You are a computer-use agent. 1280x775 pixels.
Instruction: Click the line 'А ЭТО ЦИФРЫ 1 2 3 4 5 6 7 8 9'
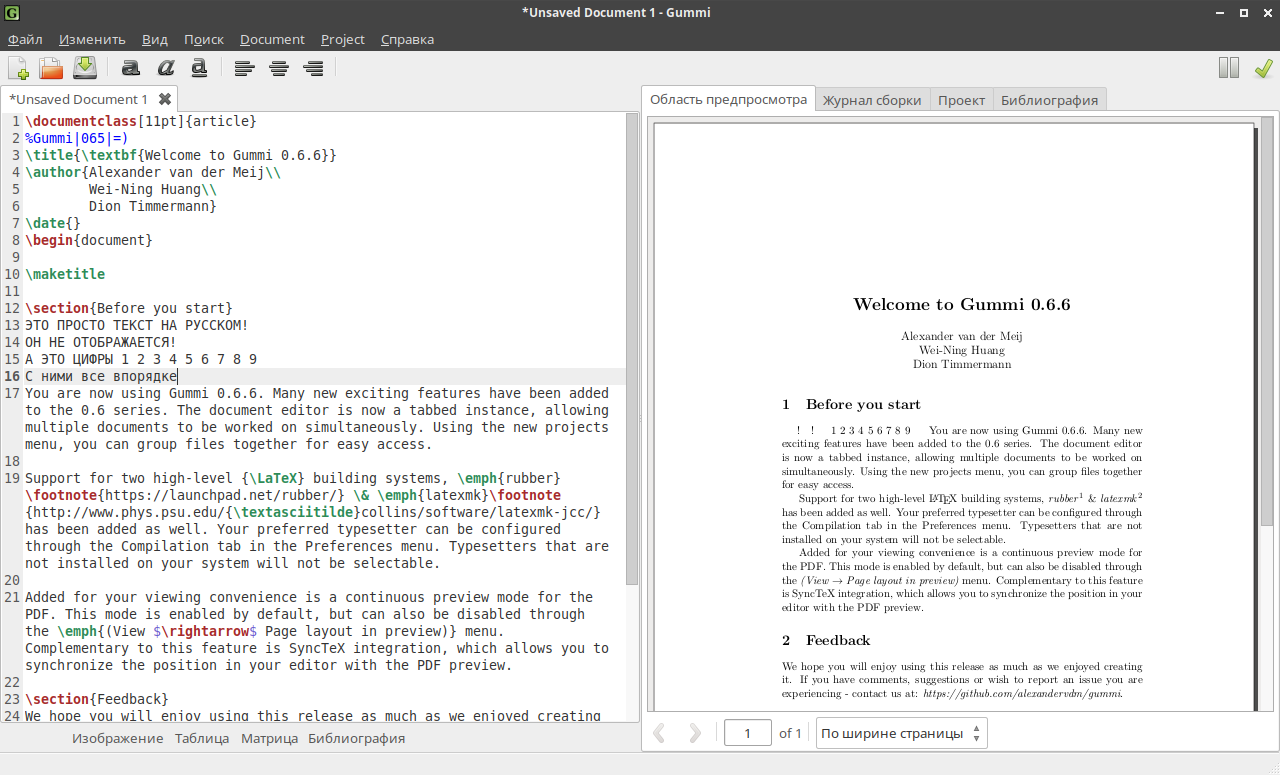(141, 359)
